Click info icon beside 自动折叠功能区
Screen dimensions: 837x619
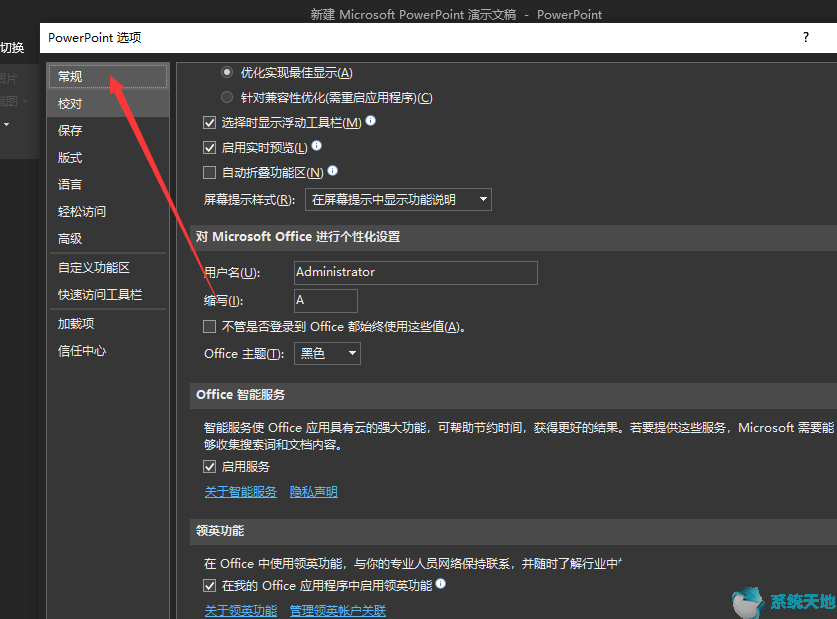coord(333,170)
